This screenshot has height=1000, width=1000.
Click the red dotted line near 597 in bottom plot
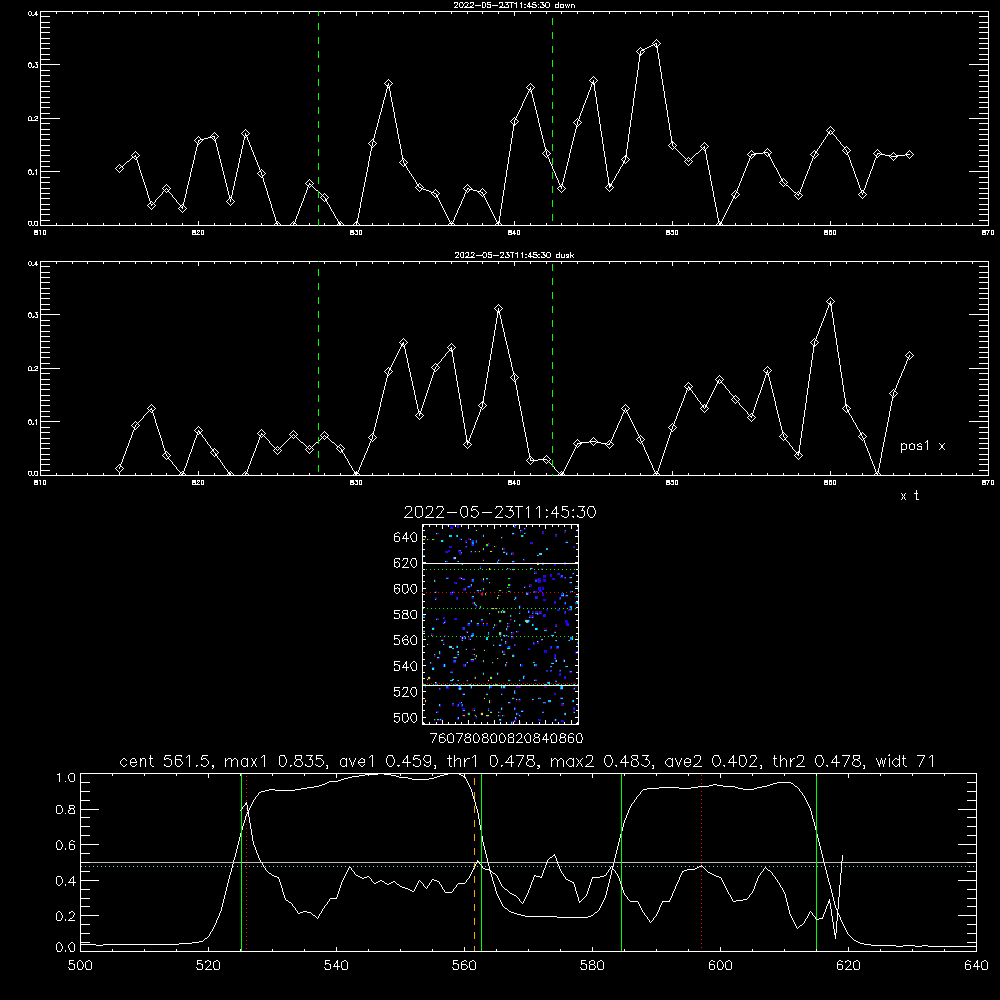(702, 862)
